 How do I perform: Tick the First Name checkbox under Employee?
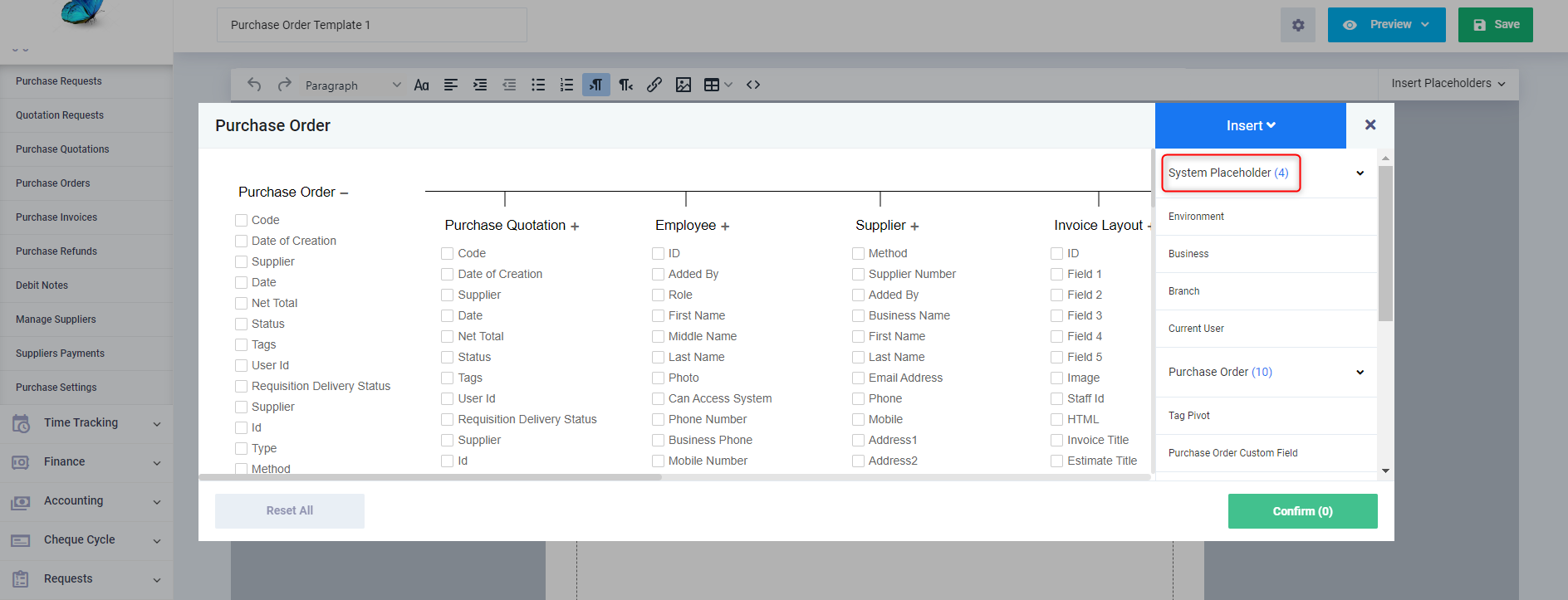(659, 316)
